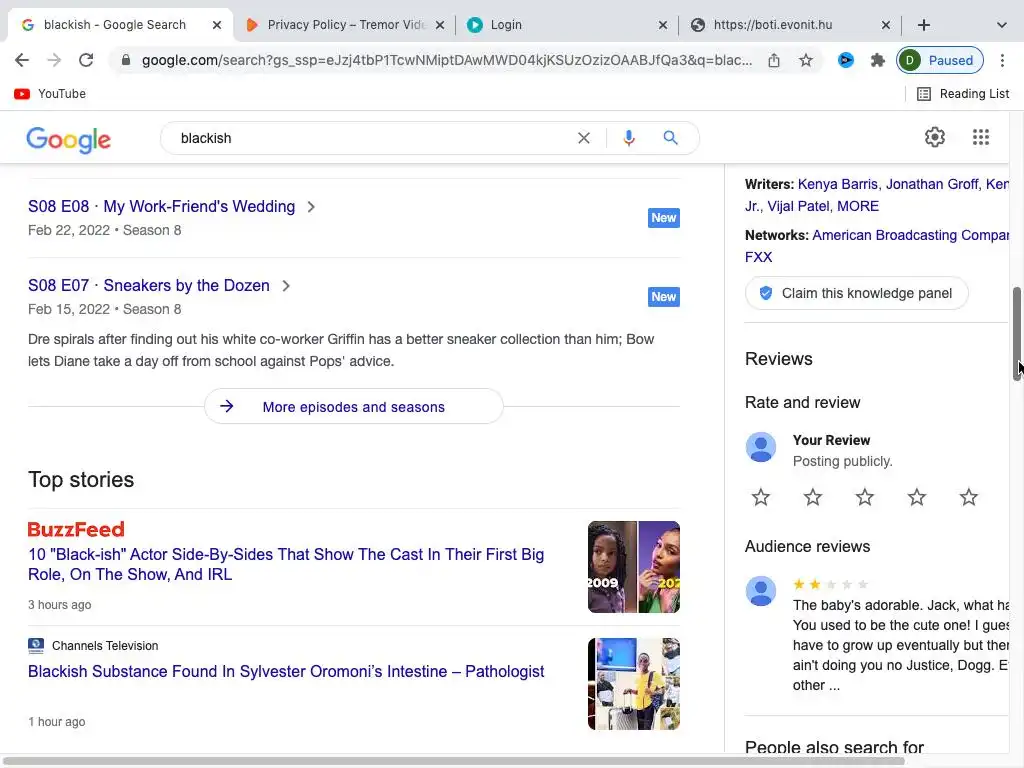Image resolution: width=1024 pixels, height=768 pixels.
Task: Click Claim this knowledge panel
Action: [856, 293]
